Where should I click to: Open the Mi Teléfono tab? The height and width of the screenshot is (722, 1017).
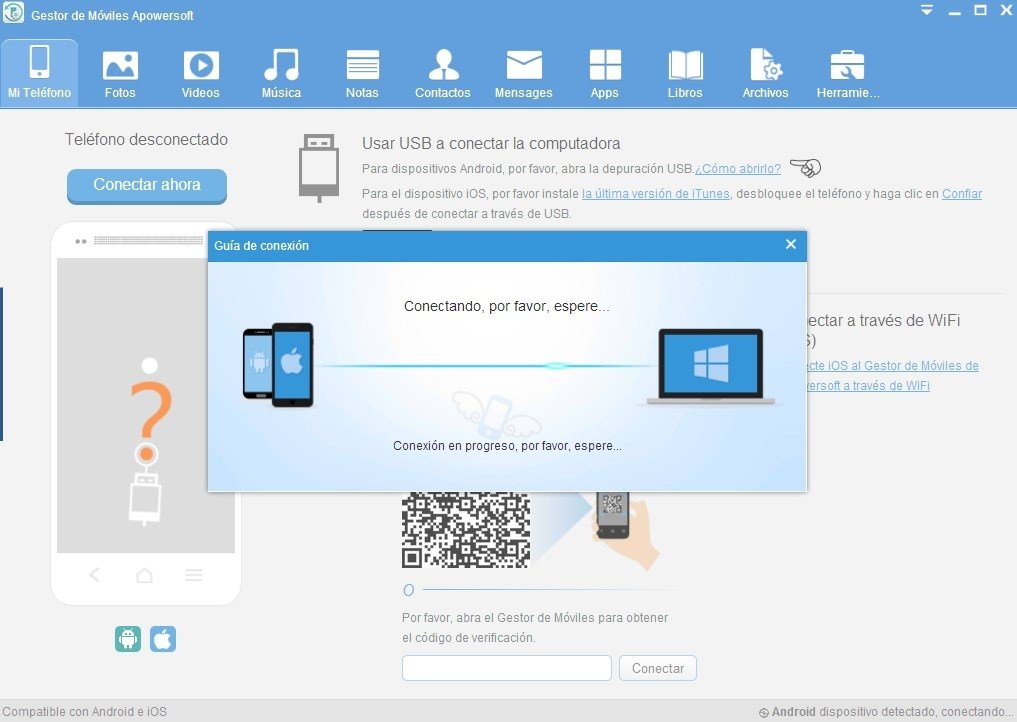[39, 73]
